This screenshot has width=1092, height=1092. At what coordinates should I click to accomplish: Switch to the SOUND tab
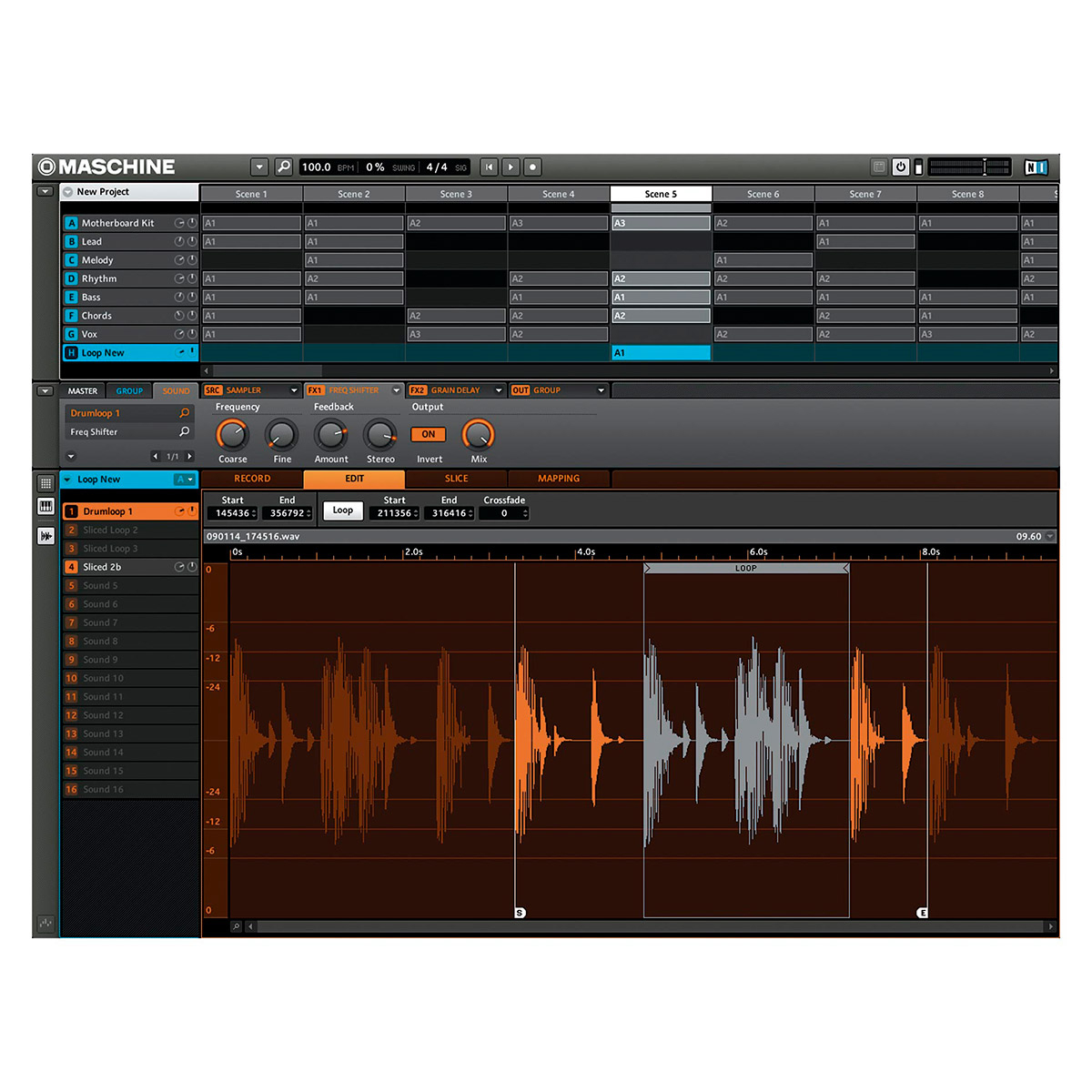click(177, 391)
